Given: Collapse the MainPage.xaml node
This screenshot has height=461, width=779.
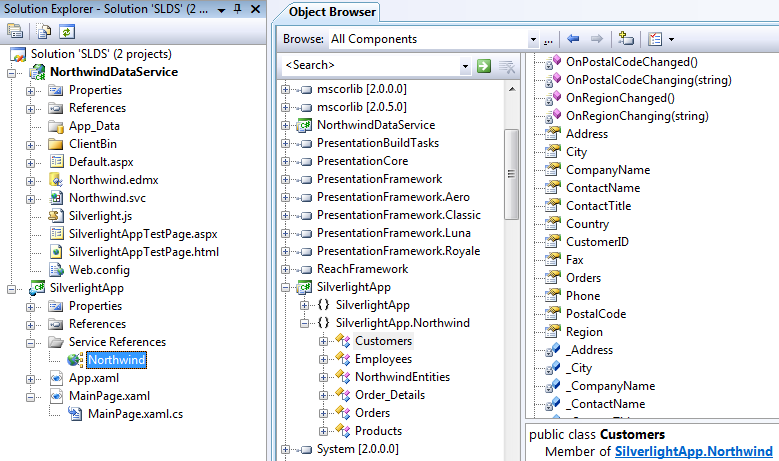Looking at the screenshot, I should tap(31, 397).
